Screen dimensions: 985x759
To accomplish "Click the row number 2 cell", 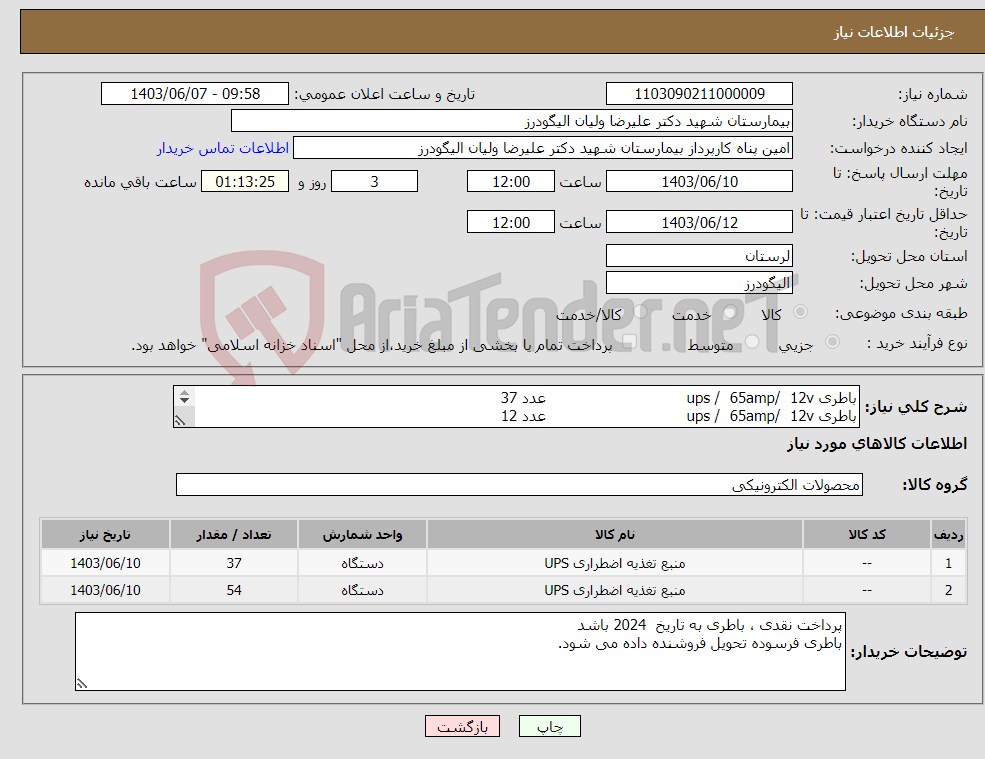I will (948, 590).
